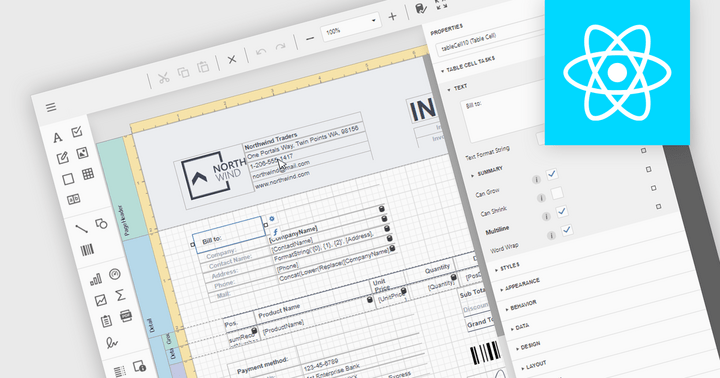Uncheck the Word Wrap checkbox
The height and width of the screenshot is (378, 720).
click(x=567, y=230)
